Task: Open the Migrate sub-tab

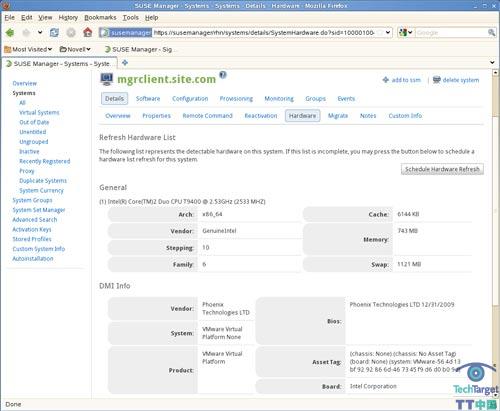Action: click(338, 116)
